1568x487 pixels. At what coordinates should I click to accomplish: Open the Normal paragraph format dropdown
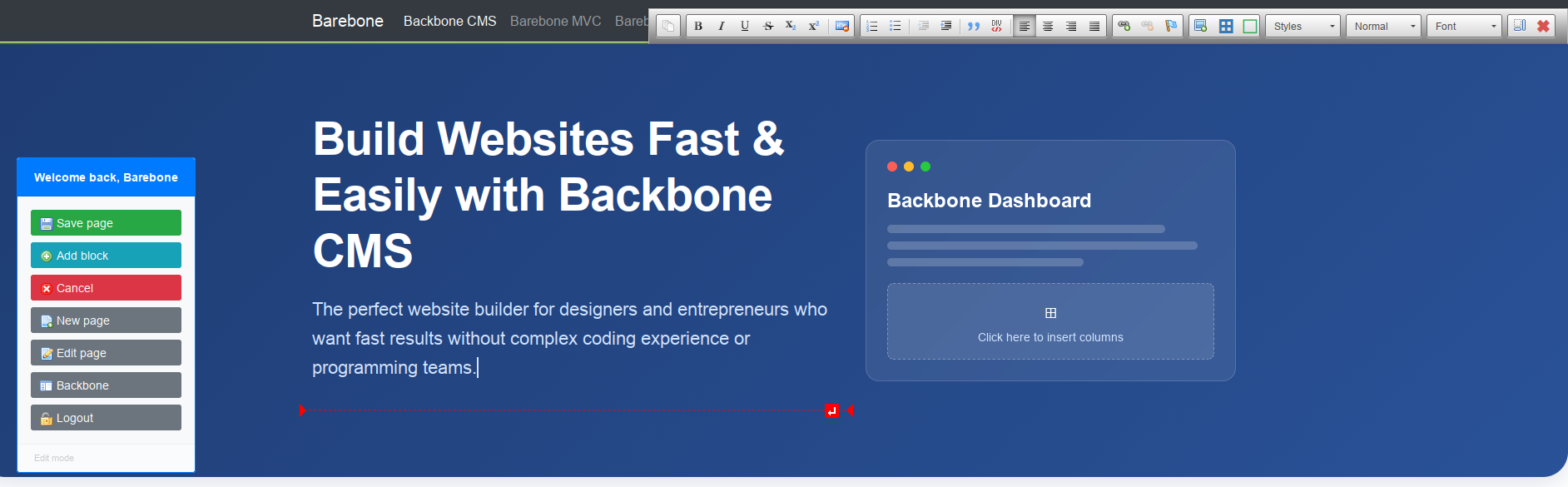(x=1384, y=26)
